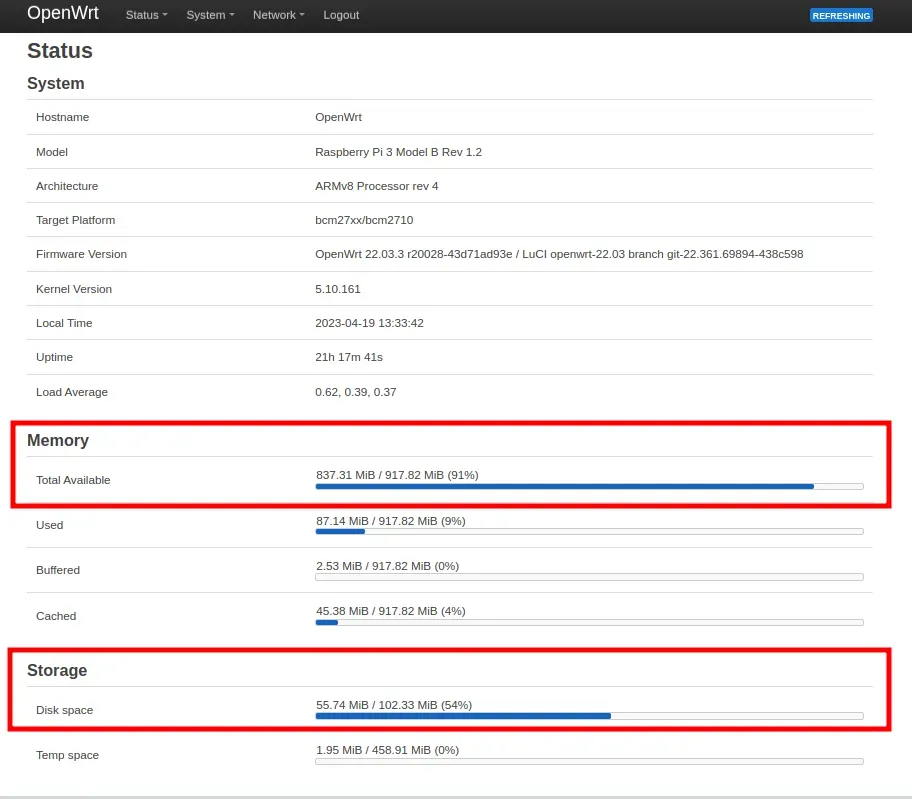Select the hostname value OpenWrt
The height and width of the screenshot is (799, 912).
pyautogui.click(x=339, y=117)
